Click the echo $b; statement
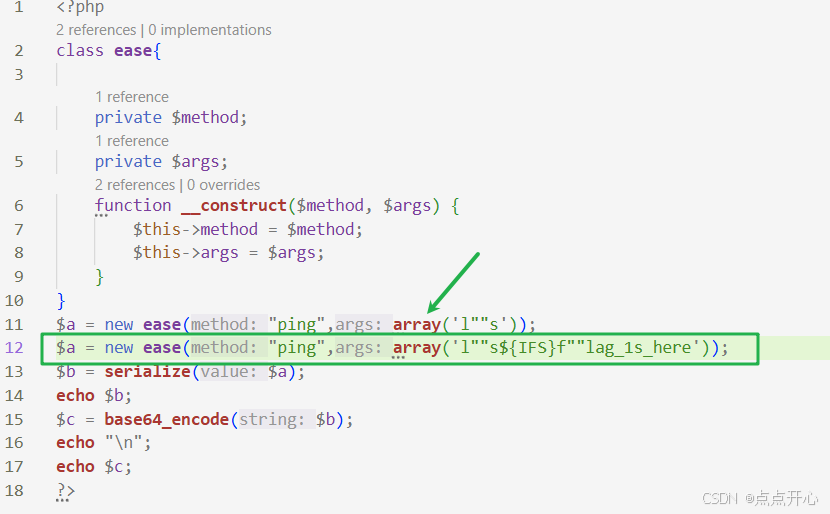Screen dimensions: 830x514 (x=94, y=395)
